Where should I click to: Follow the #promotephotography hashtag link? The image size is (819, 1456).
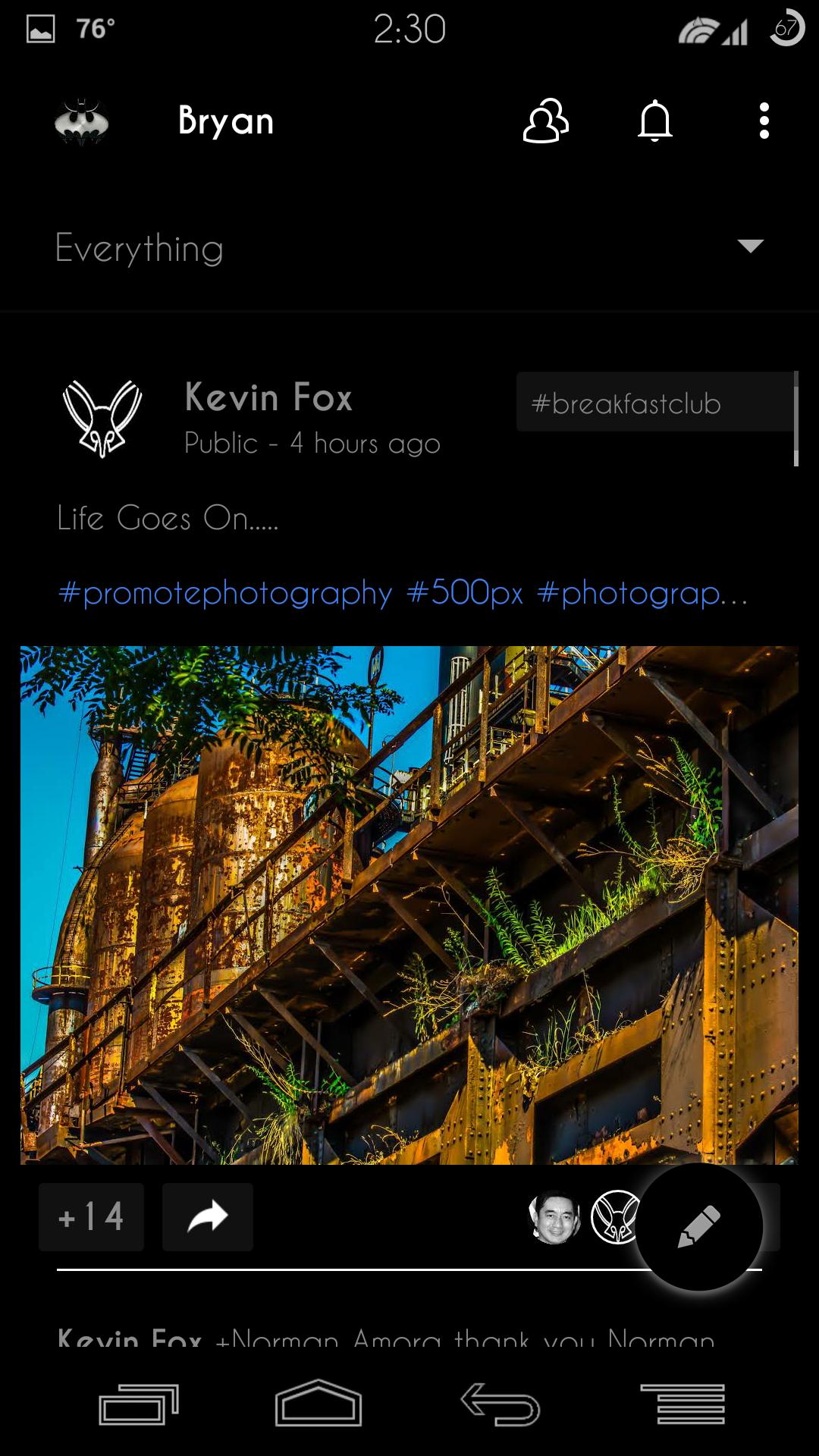(225, 593)
